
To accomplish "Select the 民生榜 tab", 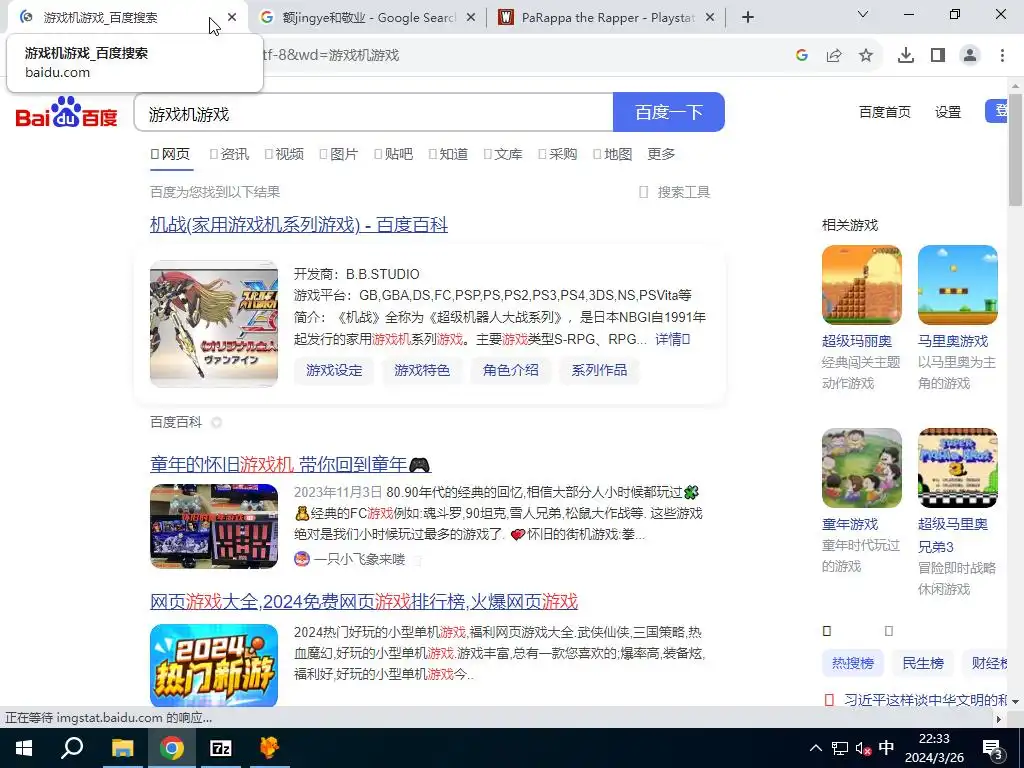I will click(923, 664).
